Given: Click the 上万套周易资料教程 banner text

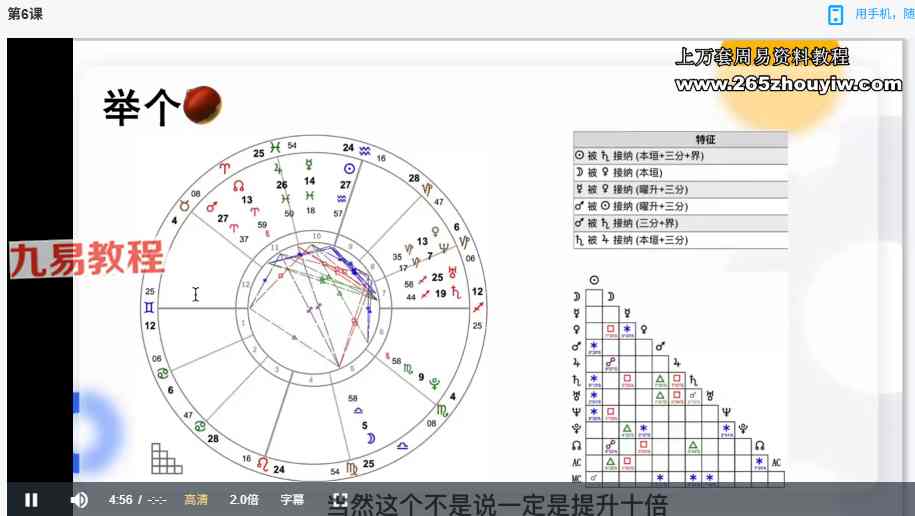Looking at the screenshot, I should click(x=762, y=57).
